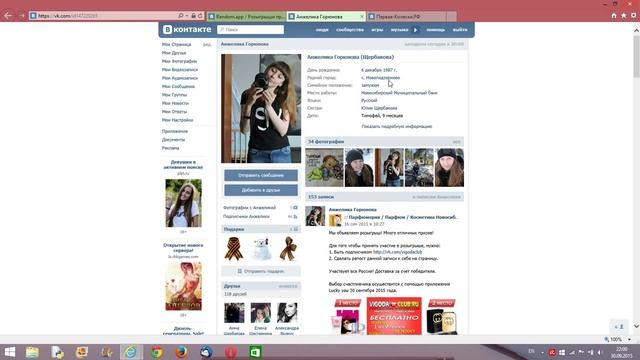
Task: Open the main profile photo
Action: [x=261, y=109]
